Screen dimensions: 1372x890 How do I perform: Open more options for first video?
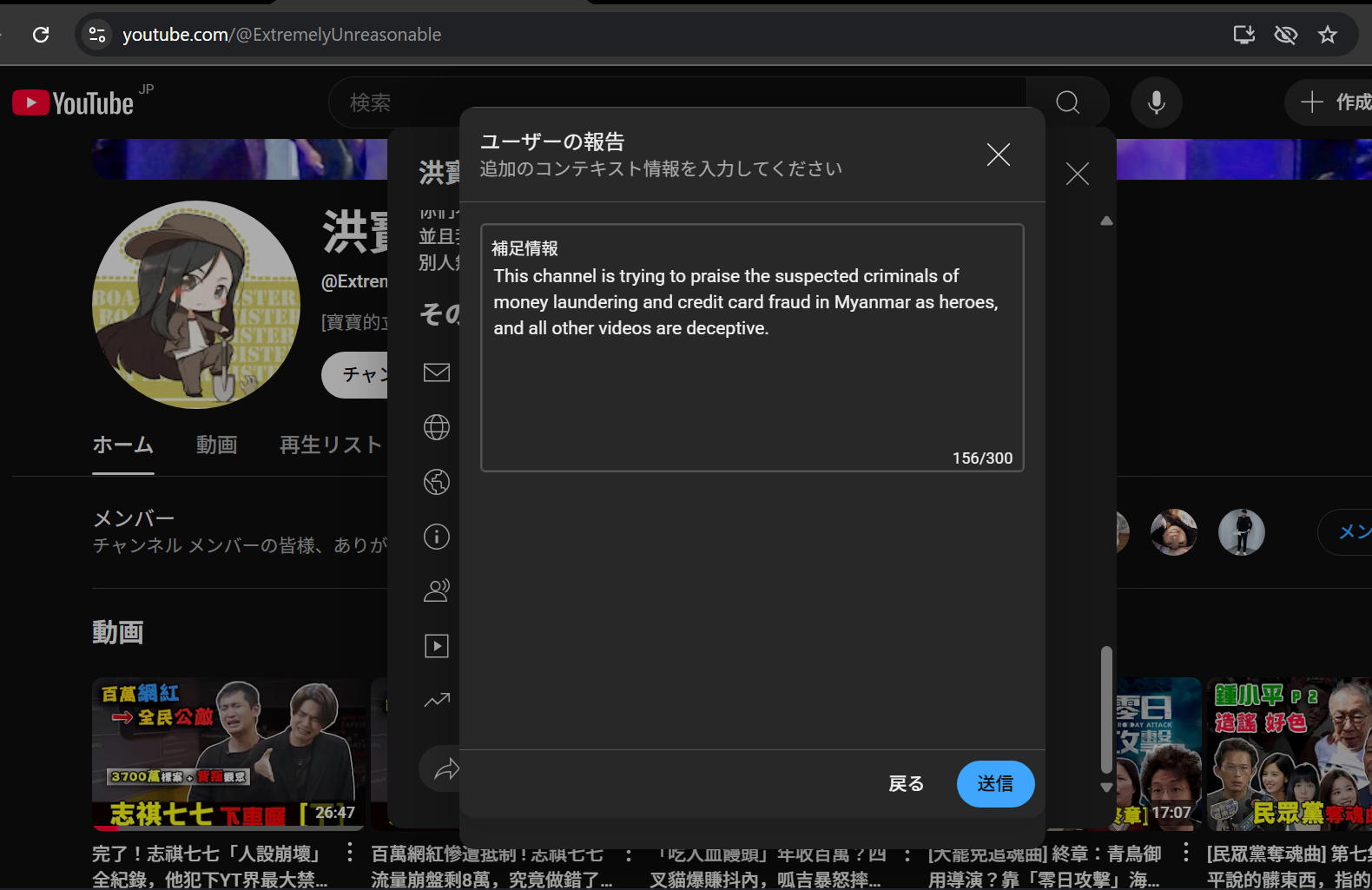point(350,854)
